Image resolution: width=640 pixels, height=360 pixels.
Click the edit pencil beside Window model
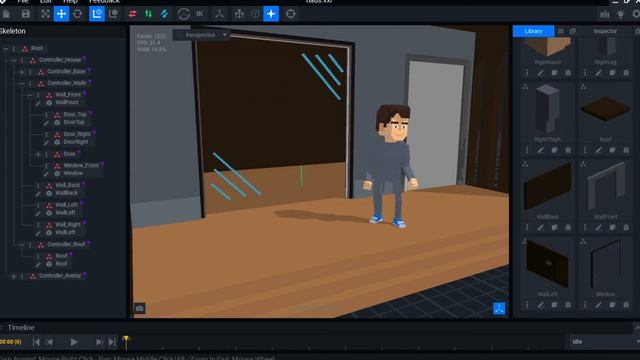pos(46,174)
